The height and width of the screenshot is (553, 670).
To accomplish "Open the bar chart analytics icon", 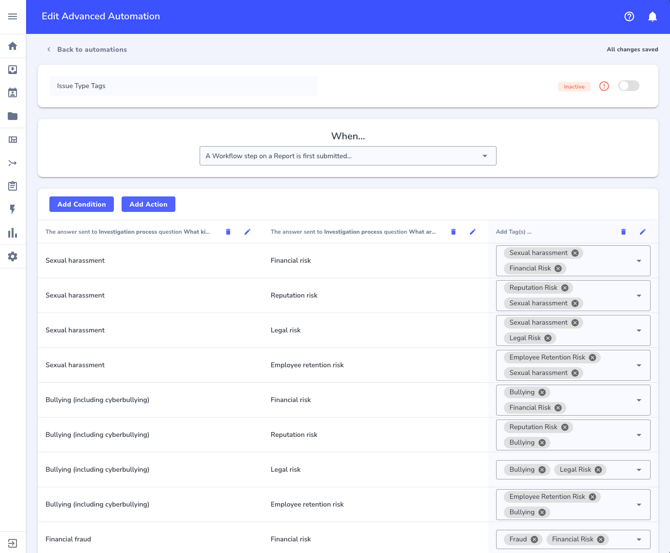I will pos(12,233).
